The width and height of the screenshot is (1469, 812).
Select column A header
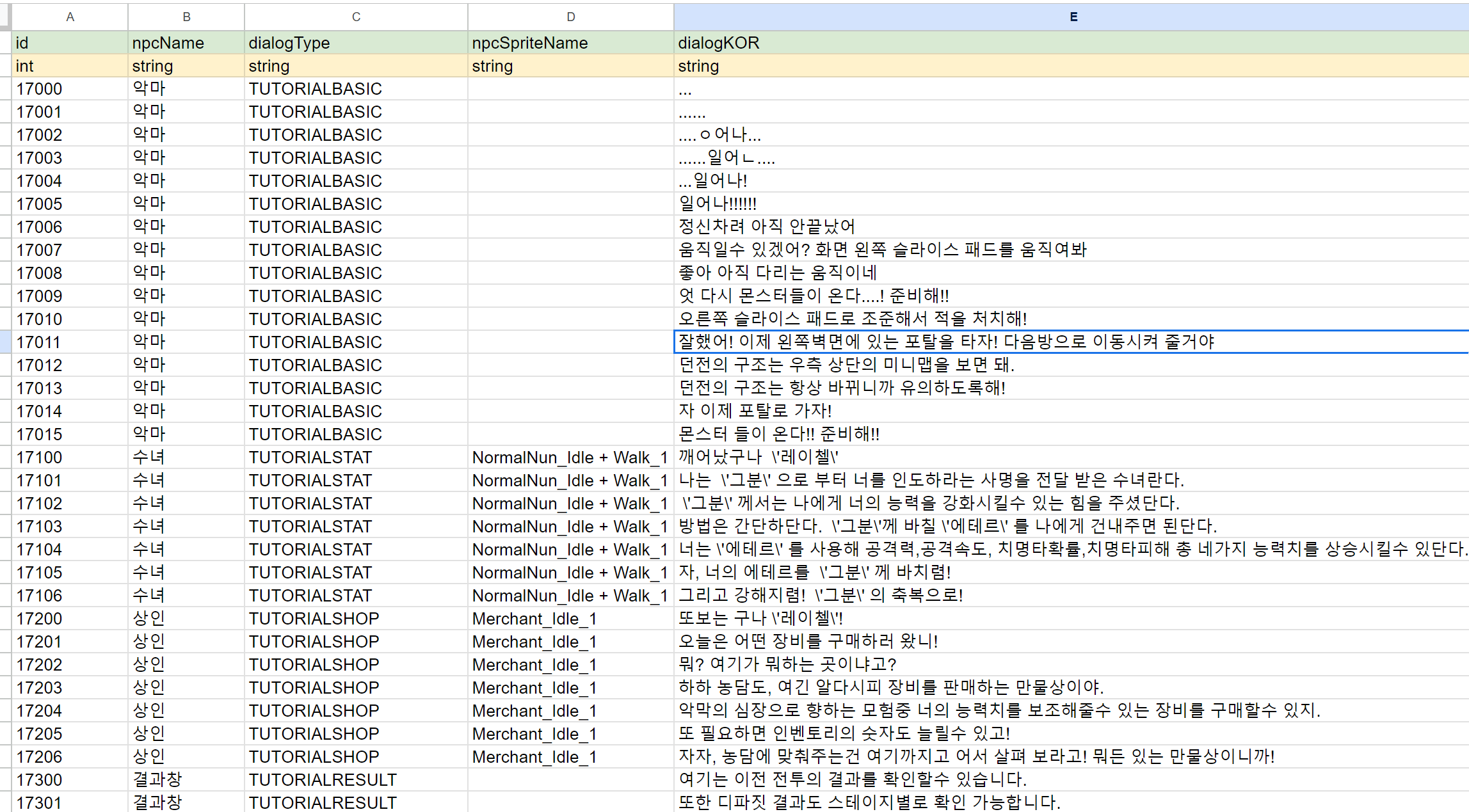(70, 17)
